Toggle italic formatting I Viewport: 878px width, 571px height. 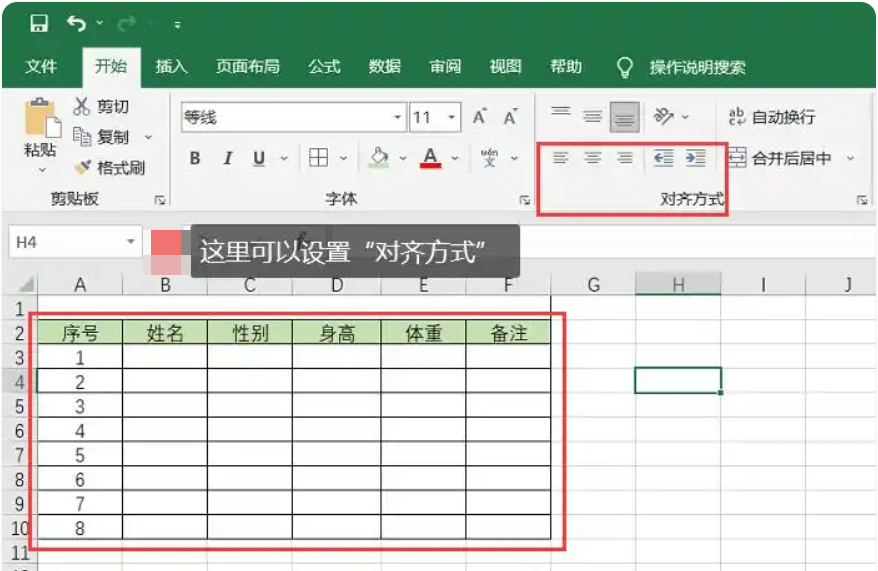pyautogui.click(x=227, y=158)
